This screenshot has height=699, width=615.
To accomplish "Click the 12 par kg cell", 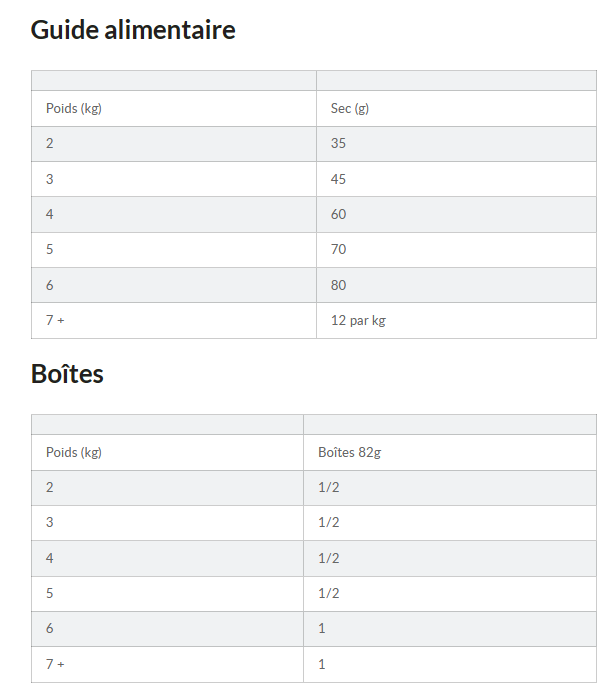I will click(357, 321).
